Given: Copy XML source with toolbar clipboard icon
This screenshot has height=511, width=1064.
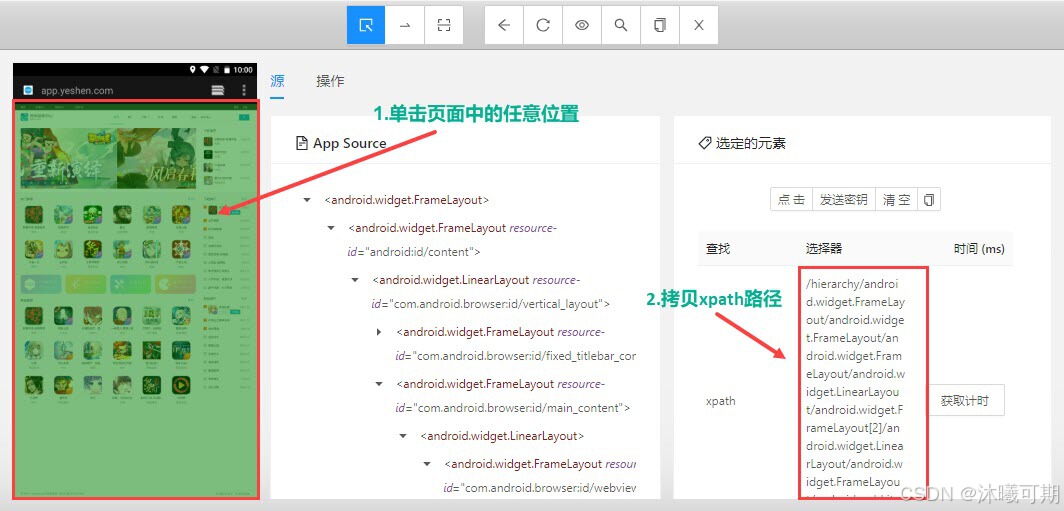Looking at the screenshot, I should pos(660,25).
